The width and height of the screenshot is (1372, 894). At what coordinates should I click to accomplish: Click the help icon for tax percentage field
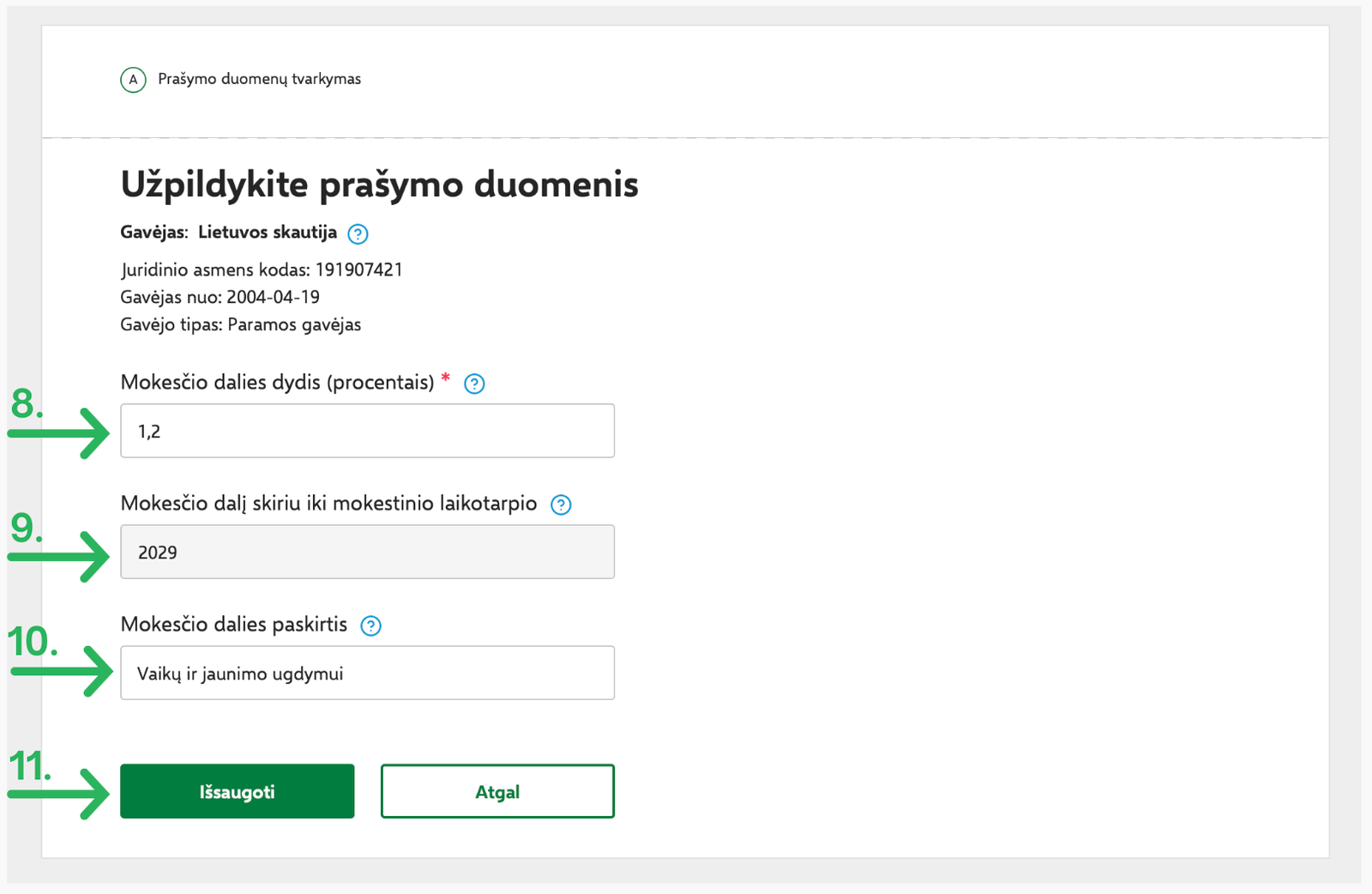coord(474,384)
